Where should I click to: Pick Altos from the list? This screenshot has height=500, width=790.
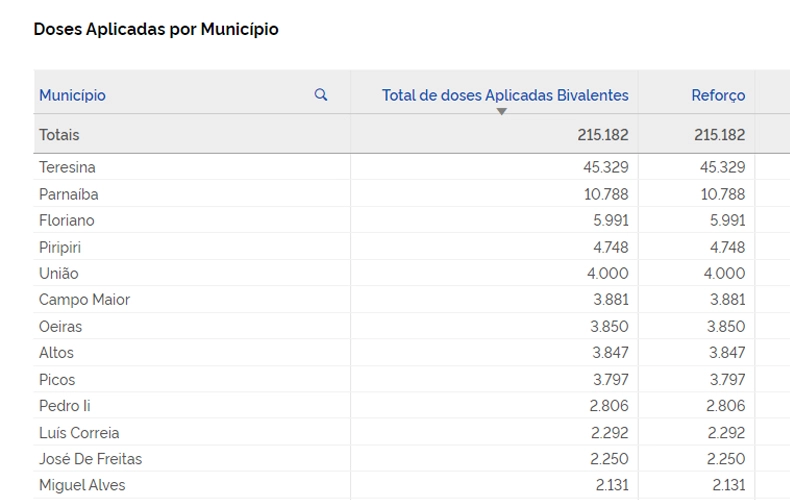pos(56,353)
